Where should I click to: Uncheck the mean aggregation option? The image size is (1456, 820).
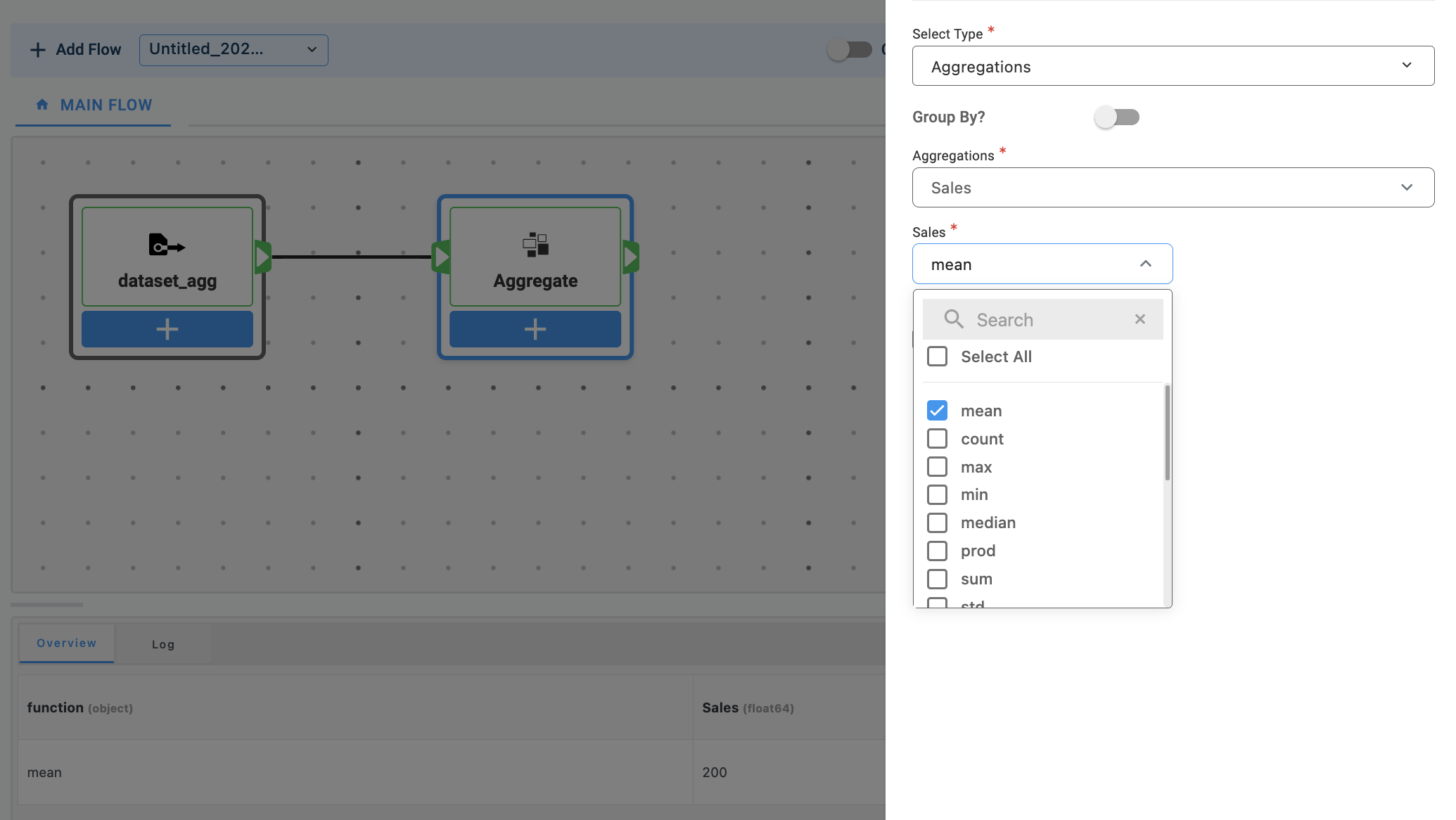[x=937, y=411]
